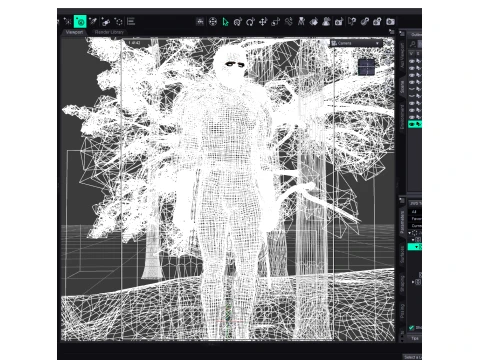Click the surface selection diamond icon
Viewport: 480px width, 360px height.
(314, 22)
